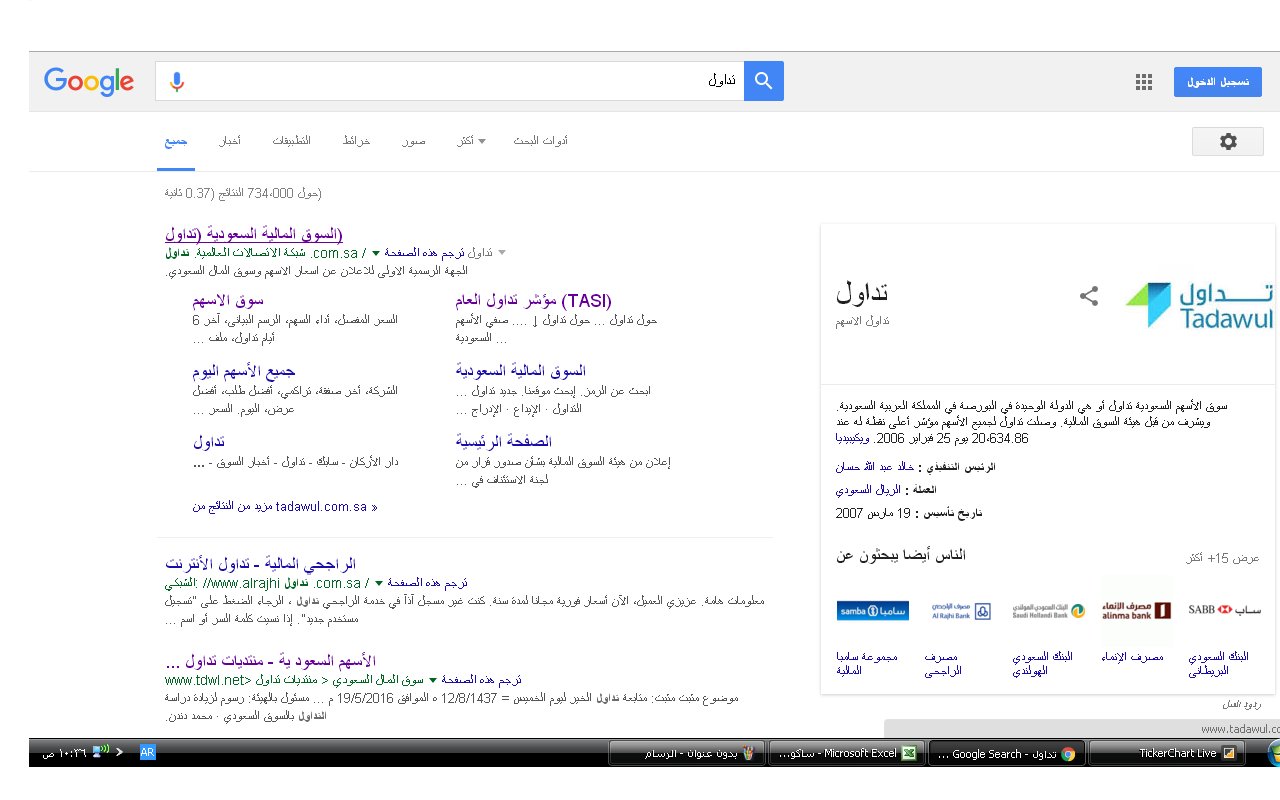Open البنك السعودي البريطاني label link
The width and height of the screenshot is (1280, 800).
[1218, 664]
